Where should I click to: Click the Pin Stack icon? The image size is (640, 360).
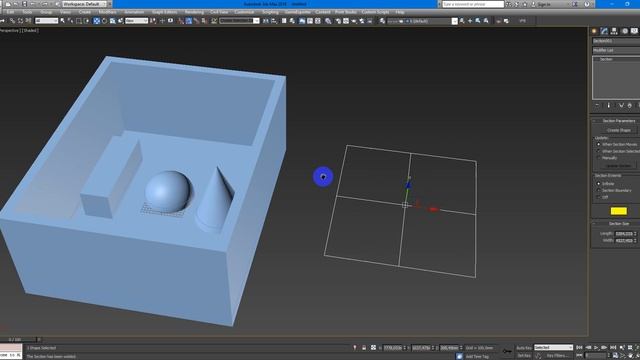[597, 105]
